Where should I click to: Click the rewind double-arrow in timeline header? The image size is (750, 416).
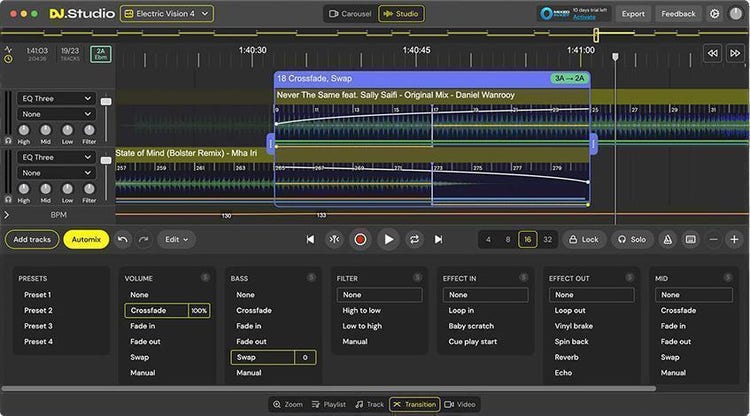[x=712, y=53]
